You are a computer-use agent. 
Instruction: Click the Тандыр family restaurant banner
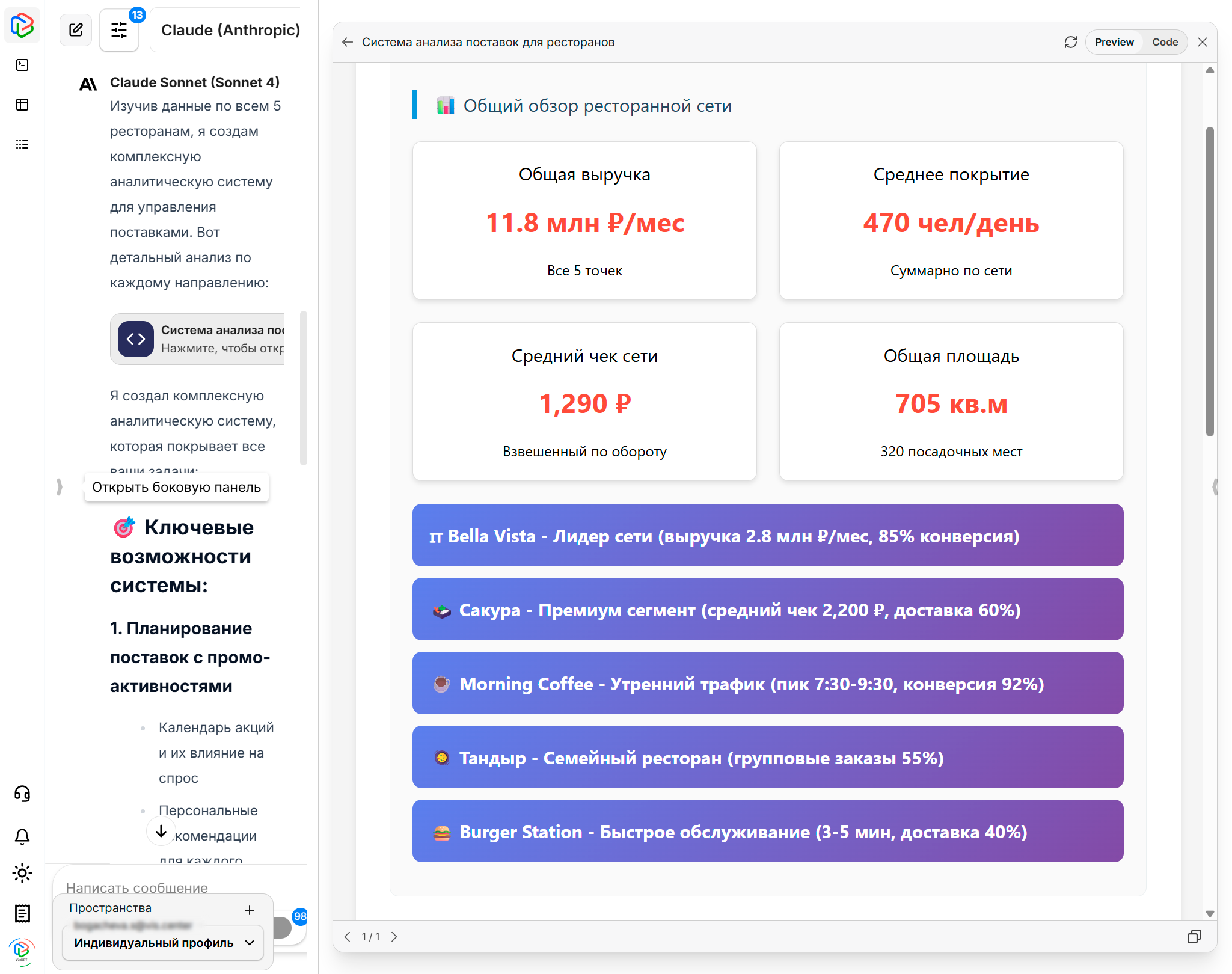point(768,757)
